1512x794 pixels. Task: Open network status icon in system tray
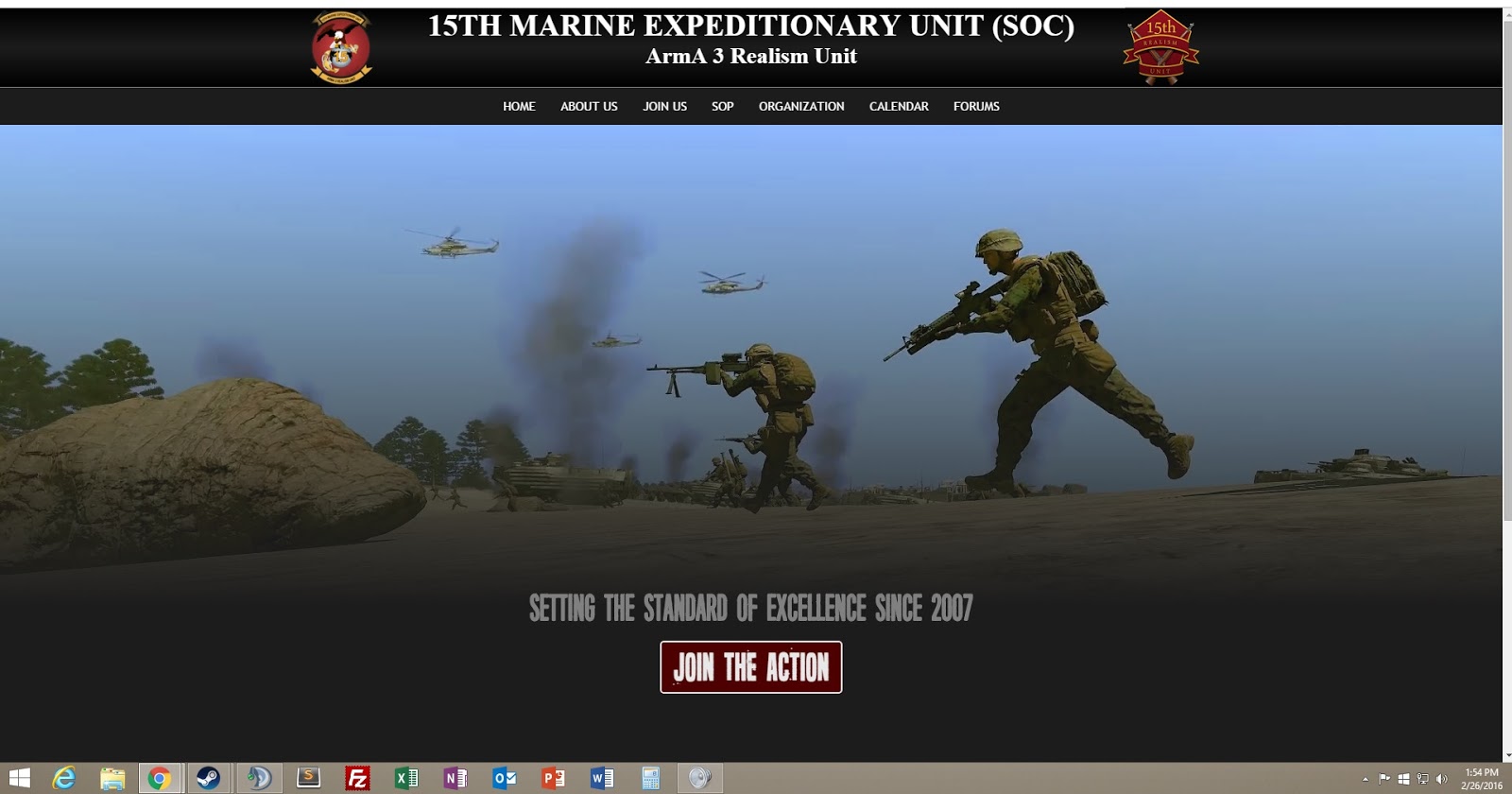(1422, 779)
